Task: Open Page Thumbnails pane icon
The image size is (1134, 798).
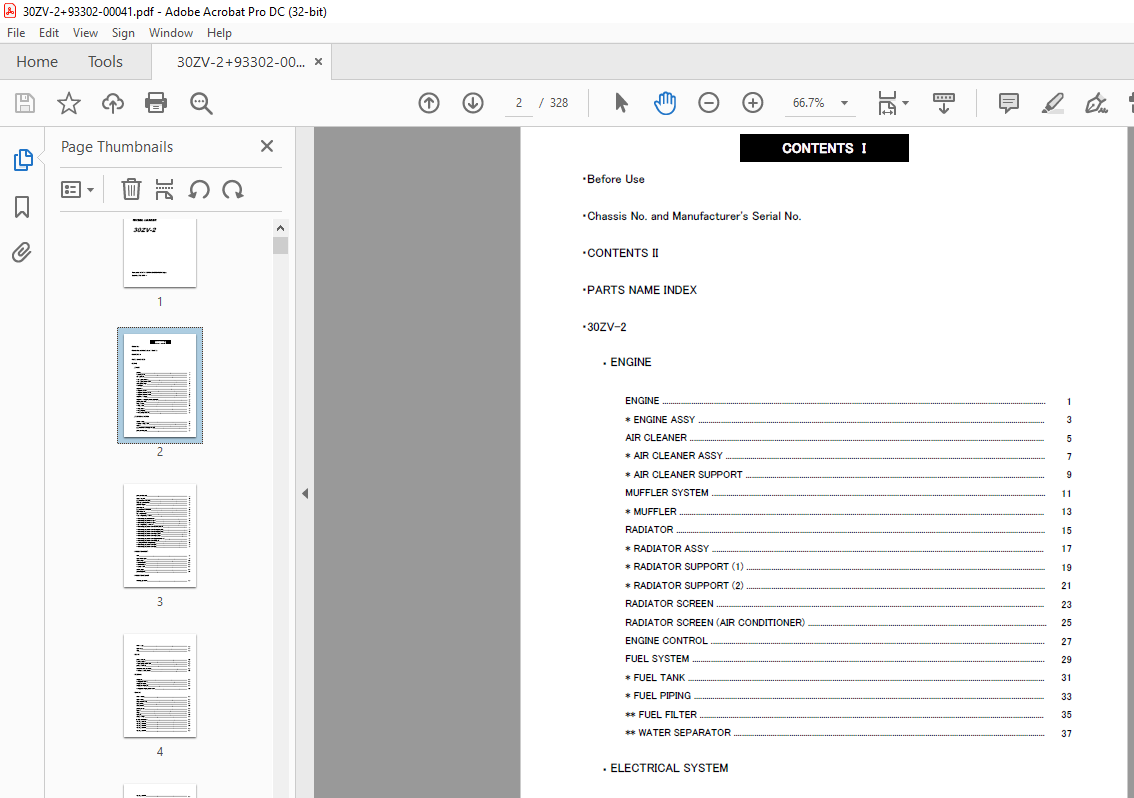Action: [x=22, y=160]
